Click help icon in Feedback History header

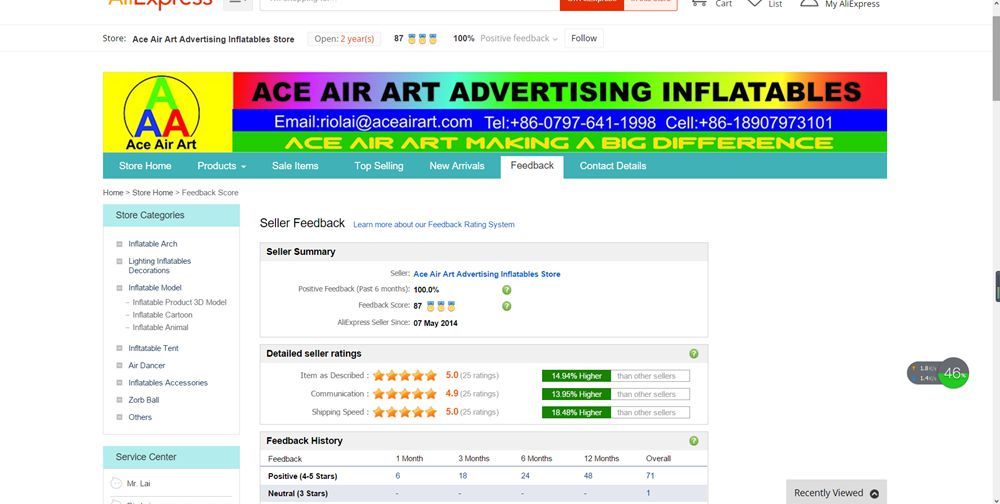(694, 441)
